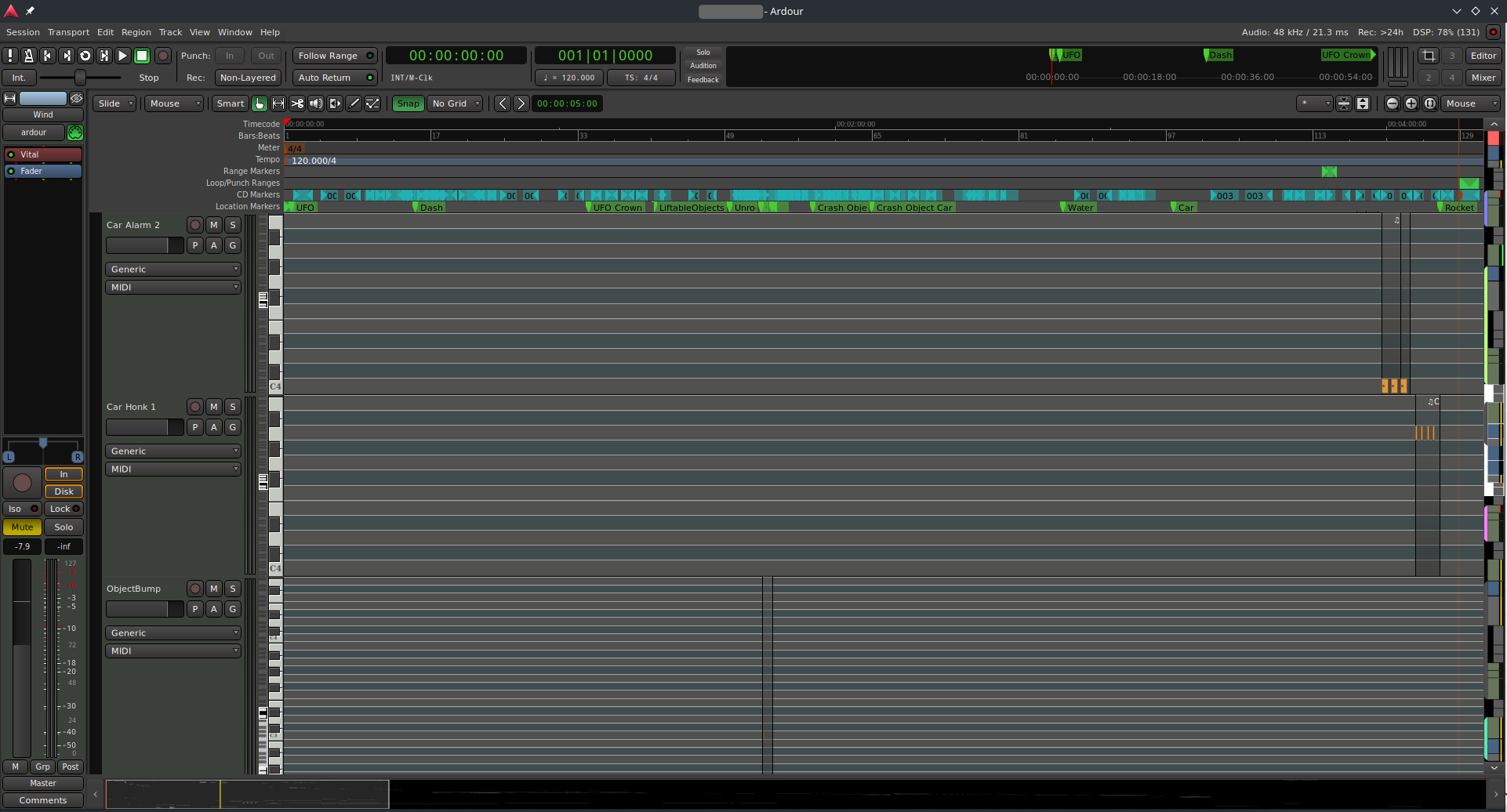The image size is (1507, 812).
Task: Activate the Audition speaker tool
Action: (316, 103)
